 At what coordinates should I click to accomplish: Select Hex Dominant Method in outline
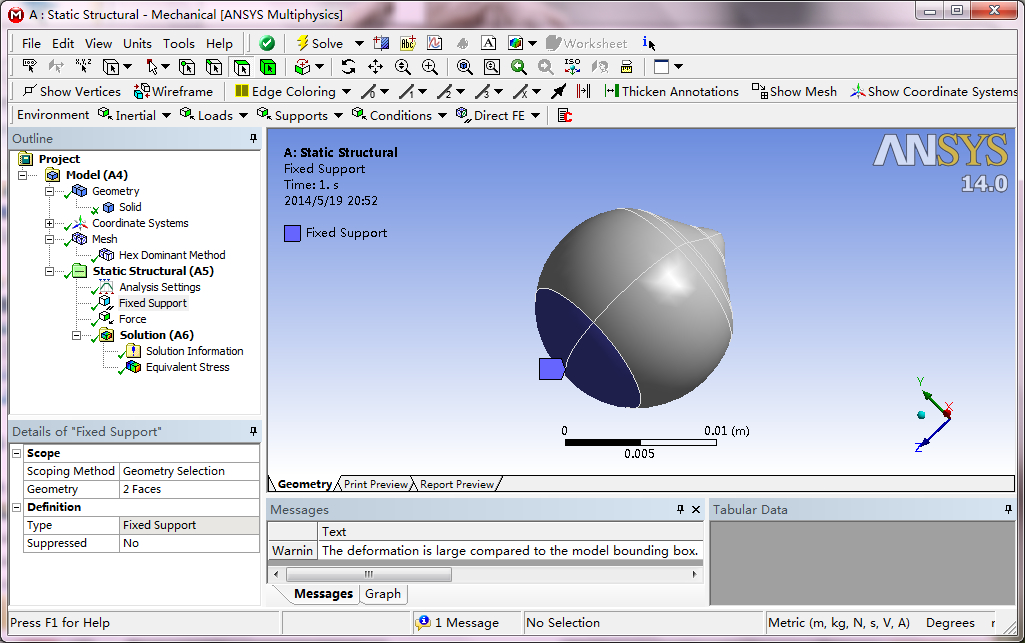click(x=172, y=255)
